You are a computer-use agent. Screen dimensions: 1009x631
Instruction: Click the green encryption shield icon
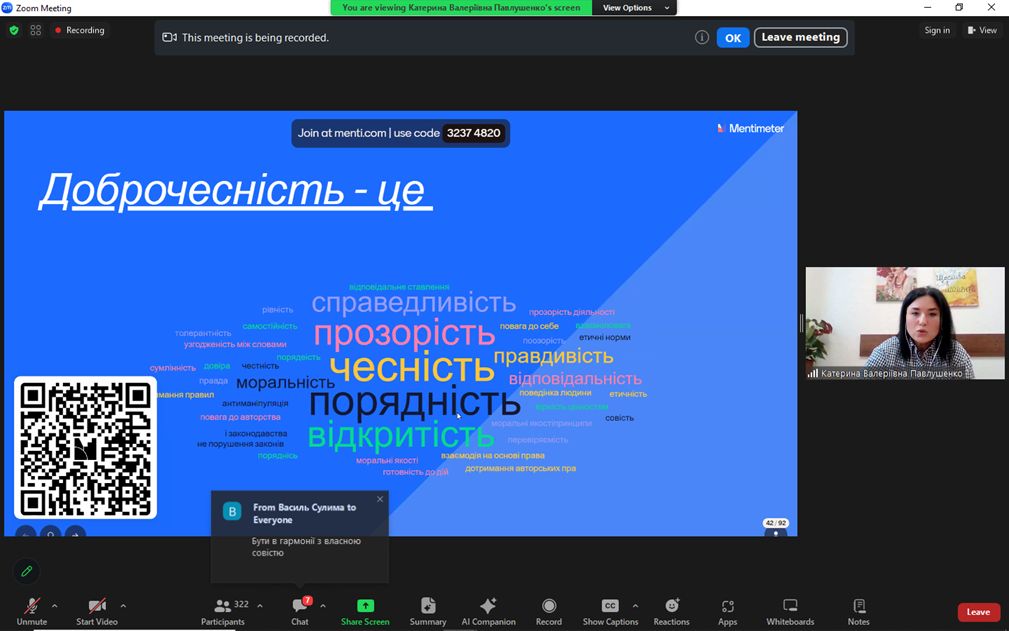(14, 30)
